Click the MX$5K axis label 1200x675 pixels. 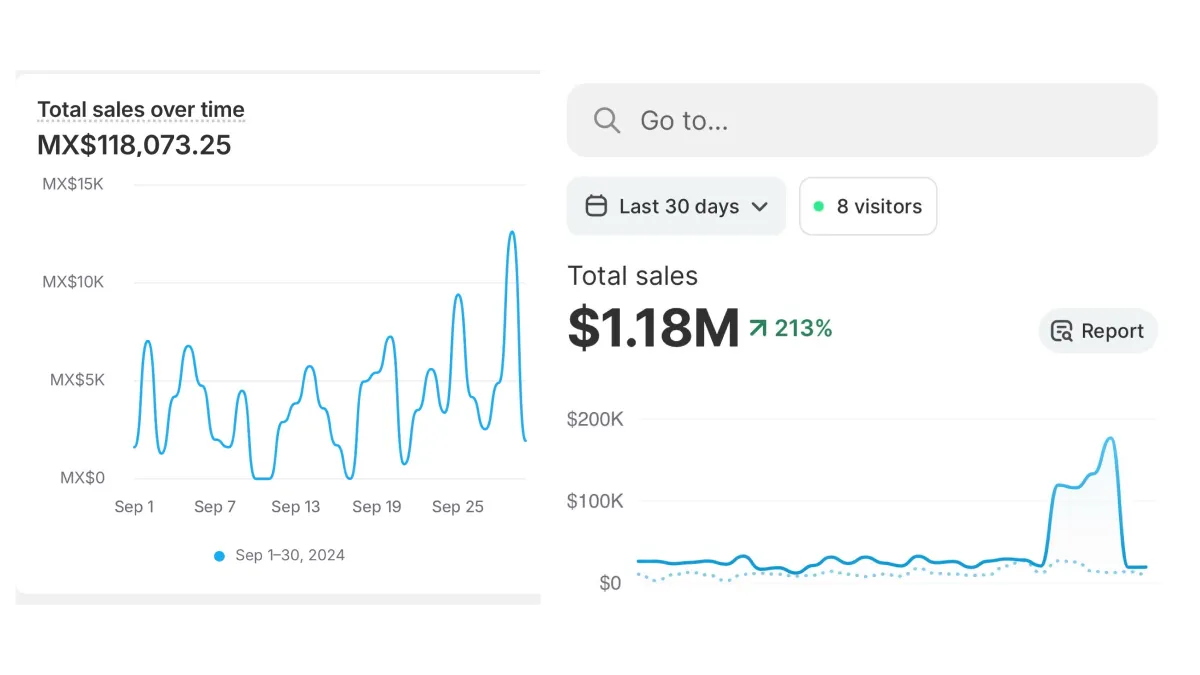point(77,380)
